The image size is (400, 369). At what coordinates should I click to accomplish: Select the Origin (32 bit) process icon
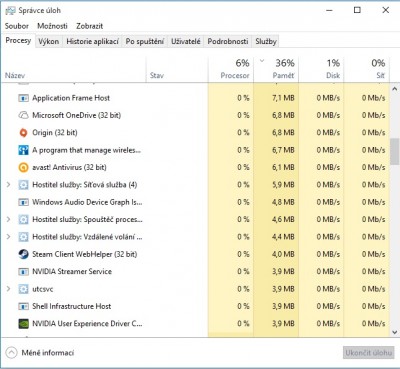click(23, 133)
